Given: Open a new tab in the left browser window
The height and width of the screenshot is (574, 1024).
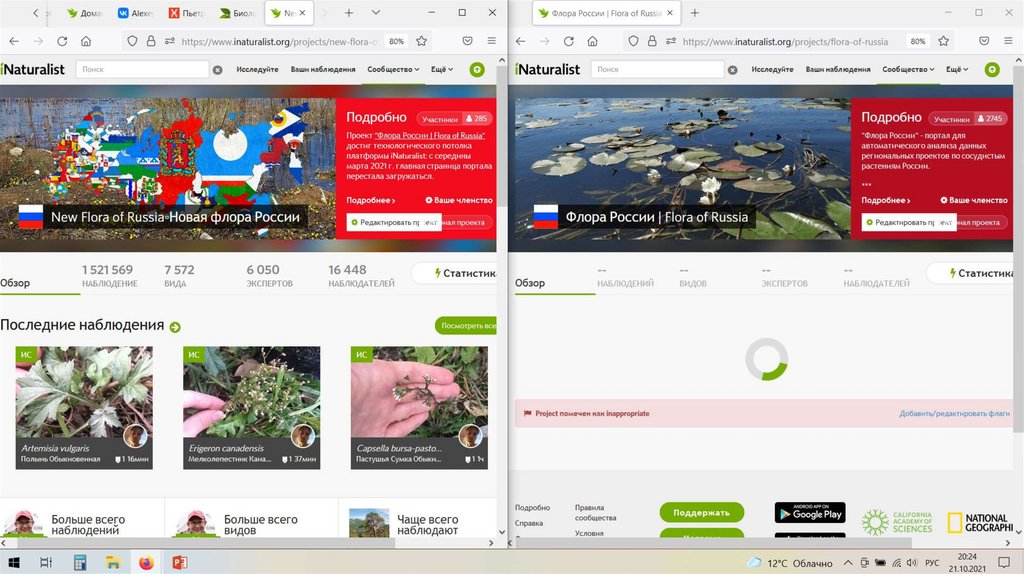Looking at the screenshot, I should pos(349,13).
